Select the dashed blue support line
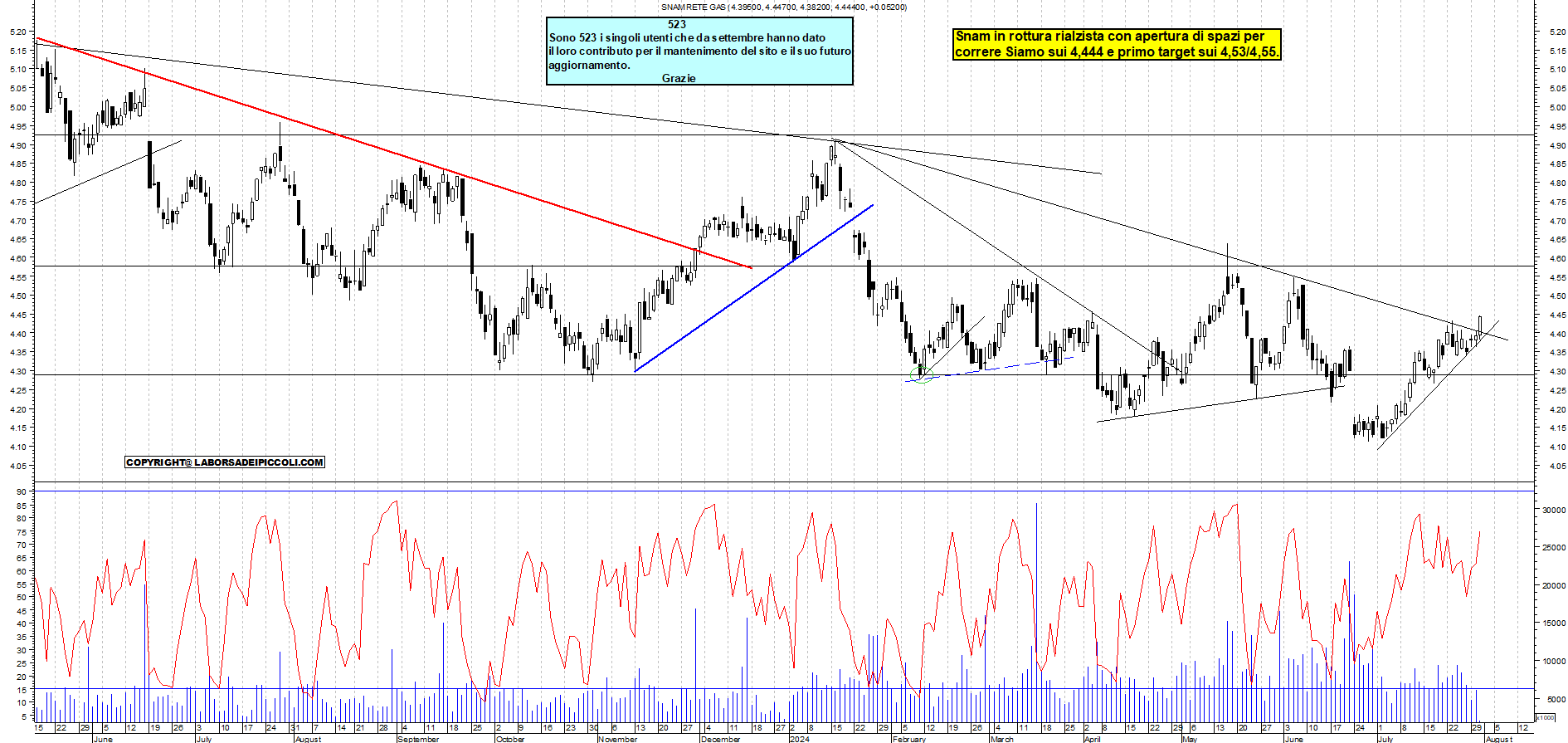 click(x=991, y=369)
